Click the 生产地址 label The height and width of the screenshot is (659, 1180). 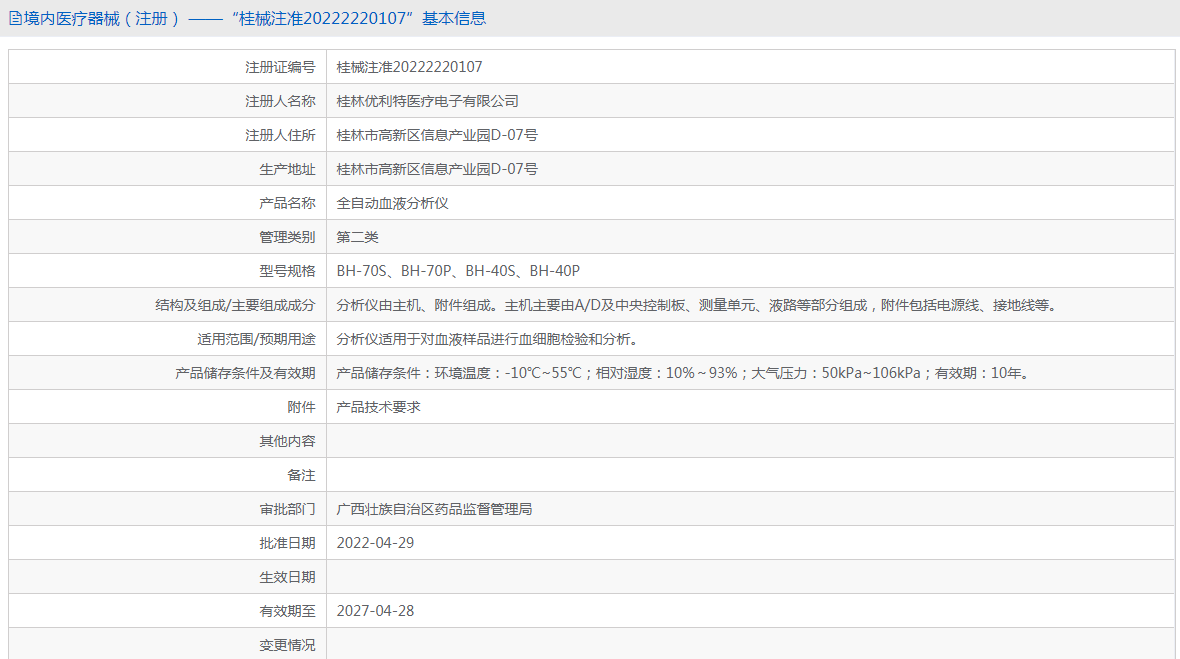(x=287, y=169)
